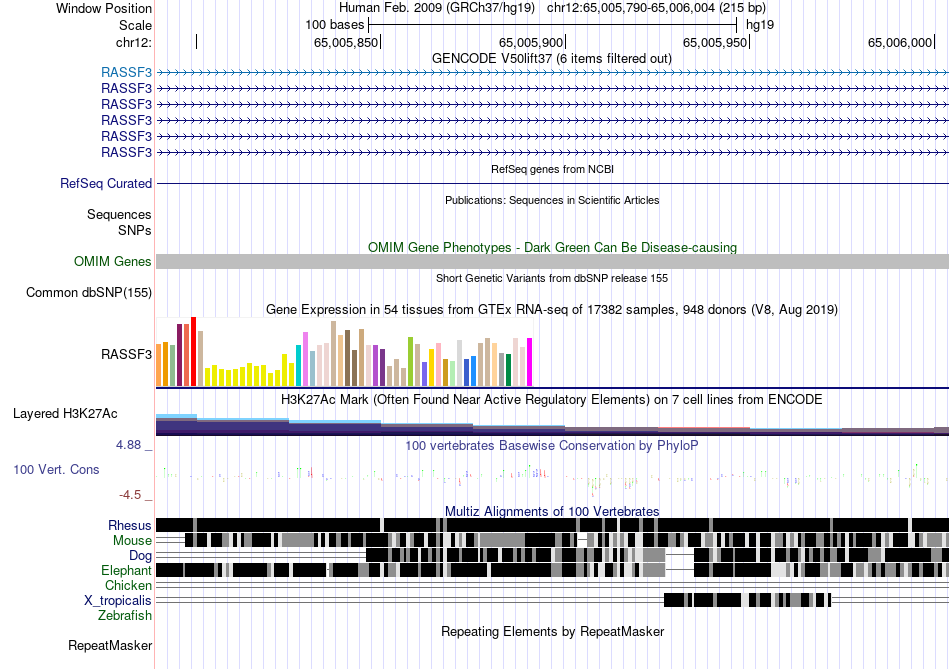Image resolution: width=950 pixels, height=669 pixels.
Task: Select the light-blue RASSF3 transcript label
Action: [126, 73]
